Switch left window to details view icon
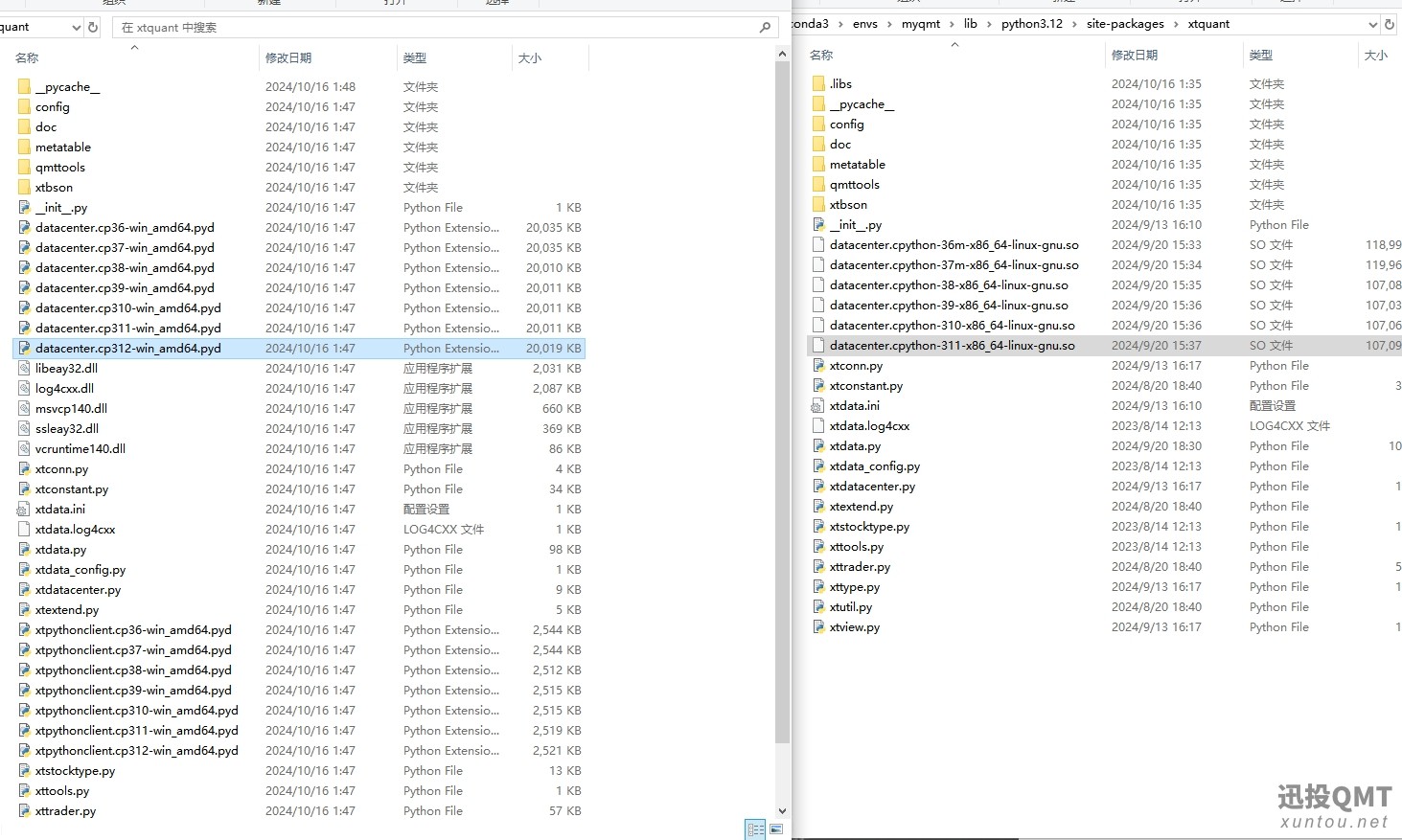Image resolution: width=1402 pixels, height=840 pixels. click(x=755, y=829)
